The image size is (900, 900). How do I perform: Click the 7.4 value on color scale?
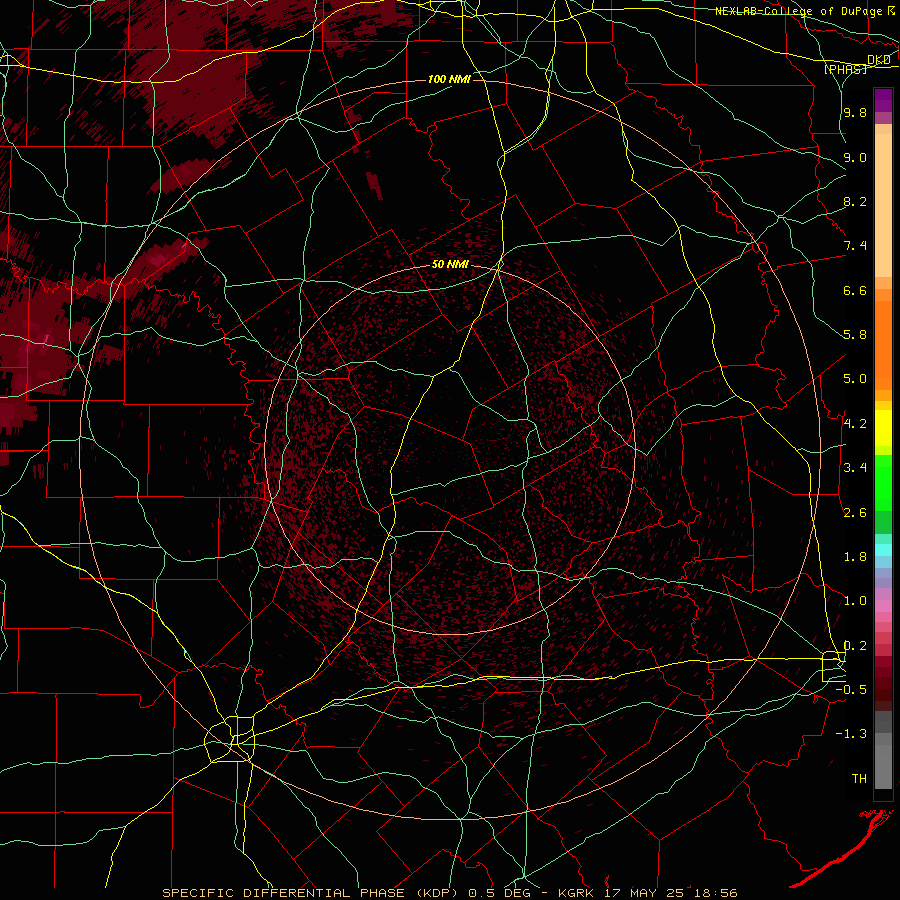pyautogui.click(x=855, y=246)
